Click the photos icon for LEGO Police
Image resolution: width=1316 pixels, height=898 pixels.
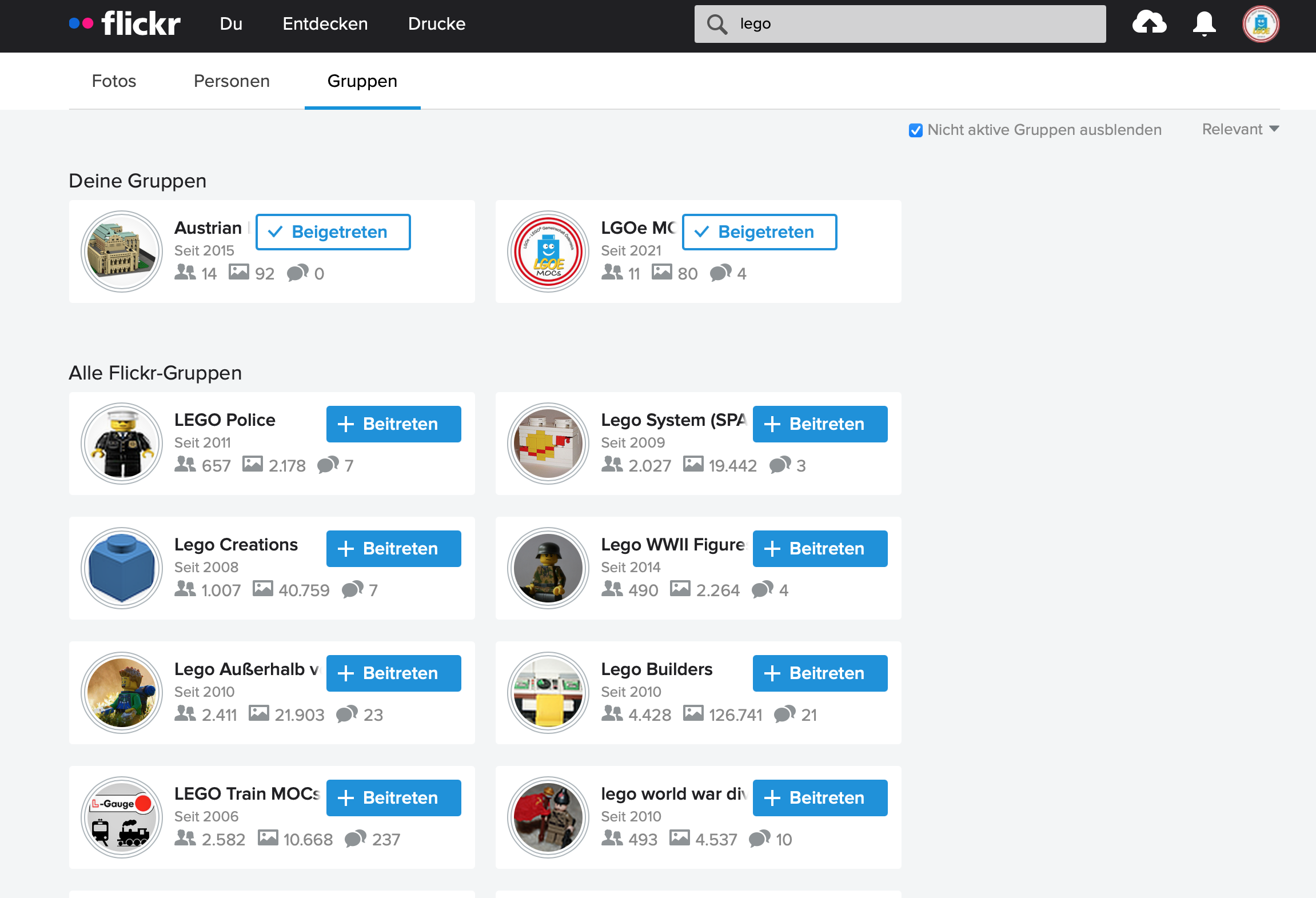pyautogui.click(x=253, y=464)
